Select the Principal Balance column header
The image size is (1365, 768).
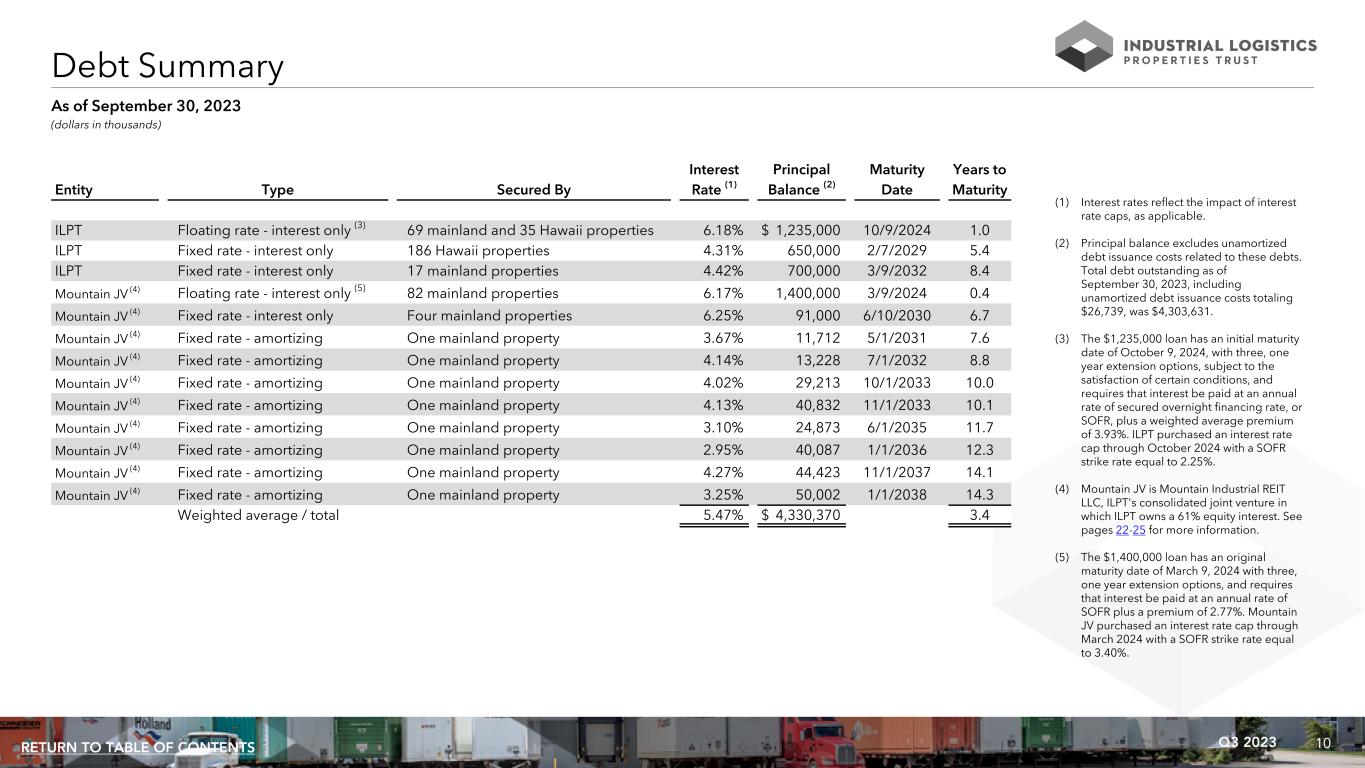point(802,180)
